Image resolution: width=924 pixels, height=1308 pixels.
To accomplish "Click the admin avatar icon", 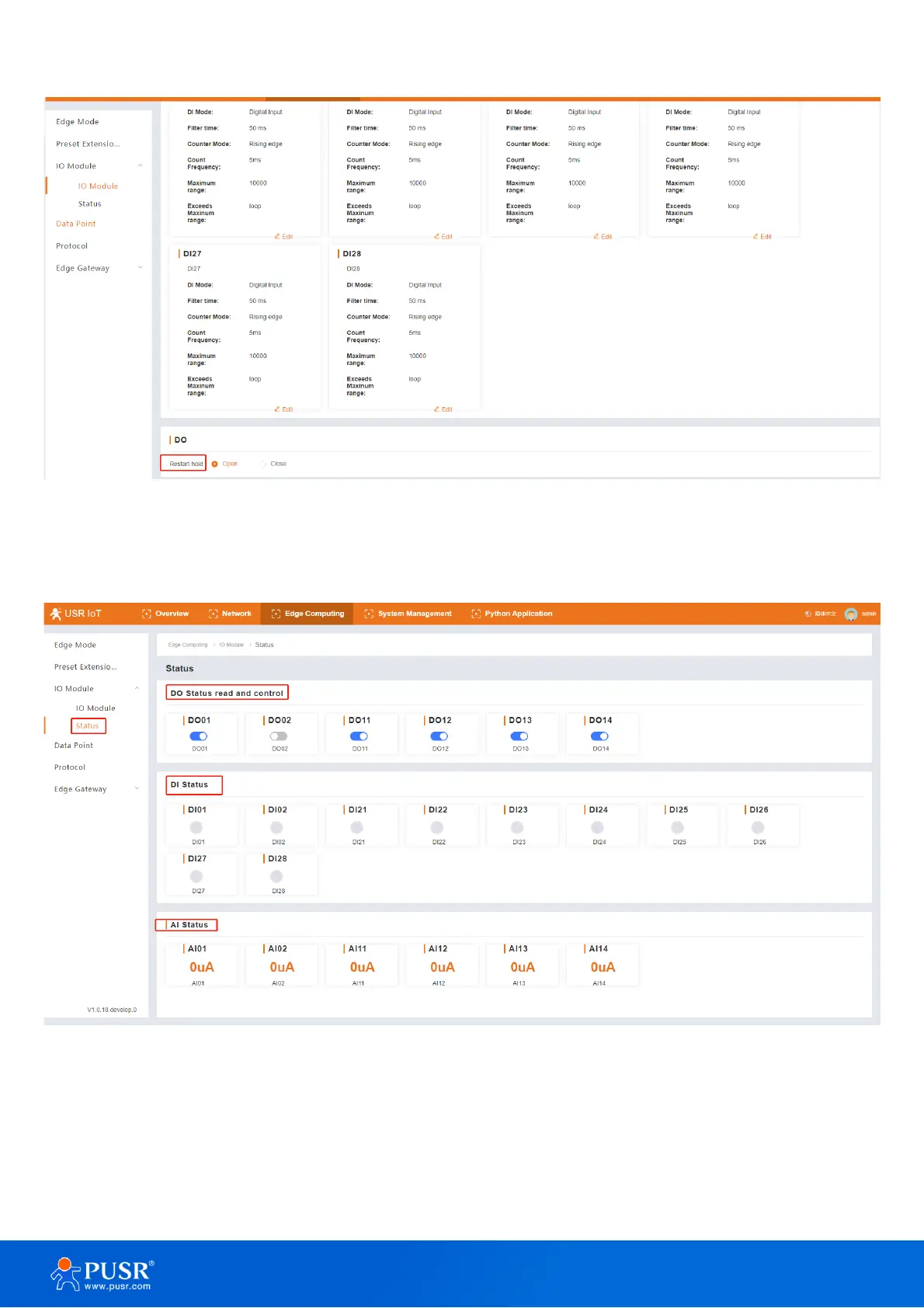I will [851, 614].
